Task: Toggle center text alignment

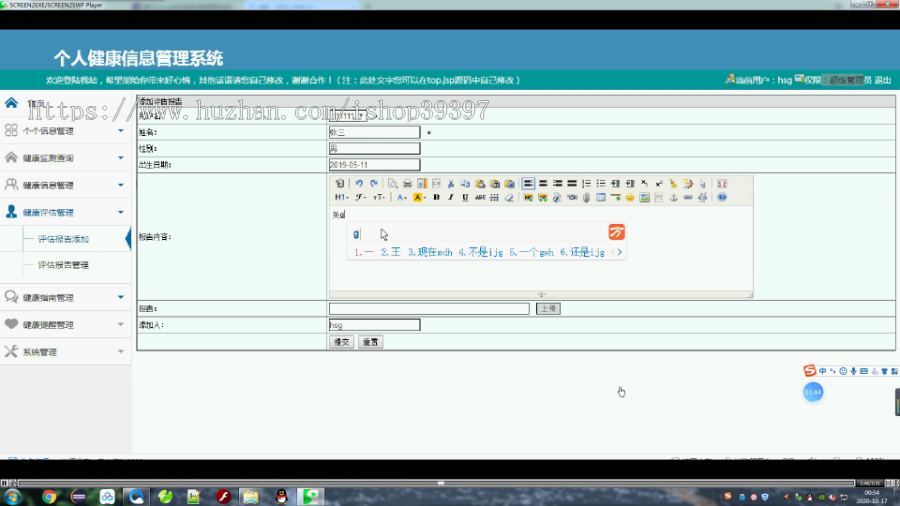Action: [543, 184]
